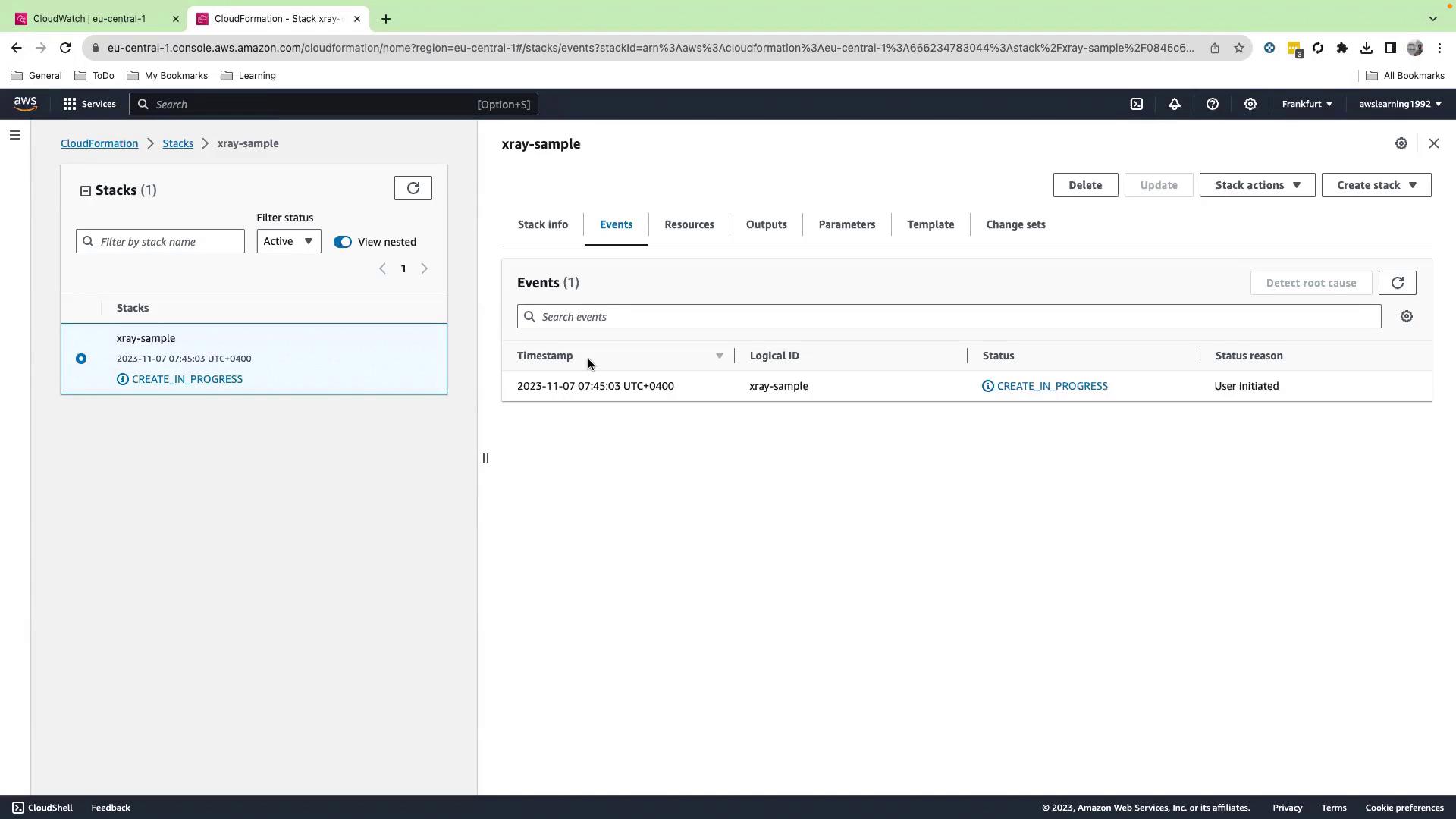Expand the Create stack dropdown
Image resolution: width=1456 pixels, height=819 pixels.
click(x=1376, y=185)
